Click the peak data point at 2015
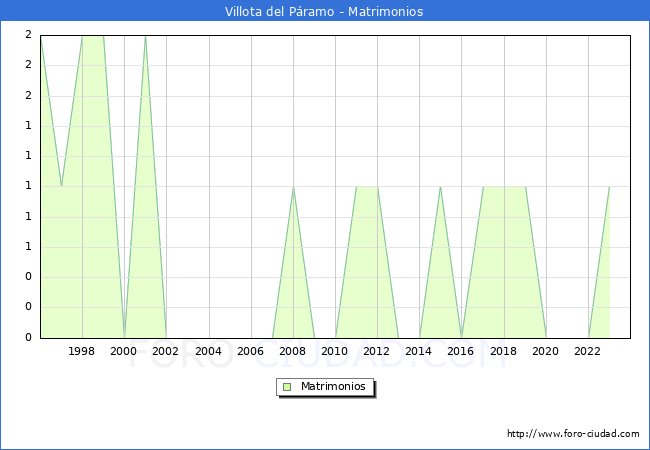Image resolution: width=650 pixels, height=450 pixels. point(440,187)
